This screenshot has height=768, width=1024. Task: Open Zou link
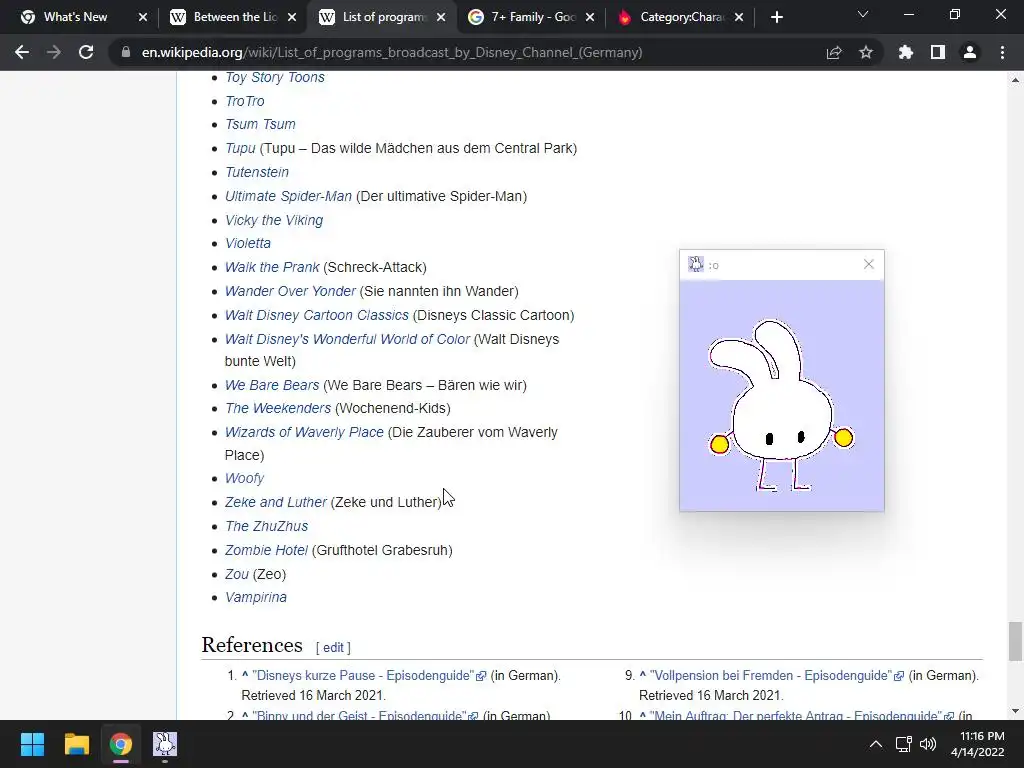(x=236, y=575)
